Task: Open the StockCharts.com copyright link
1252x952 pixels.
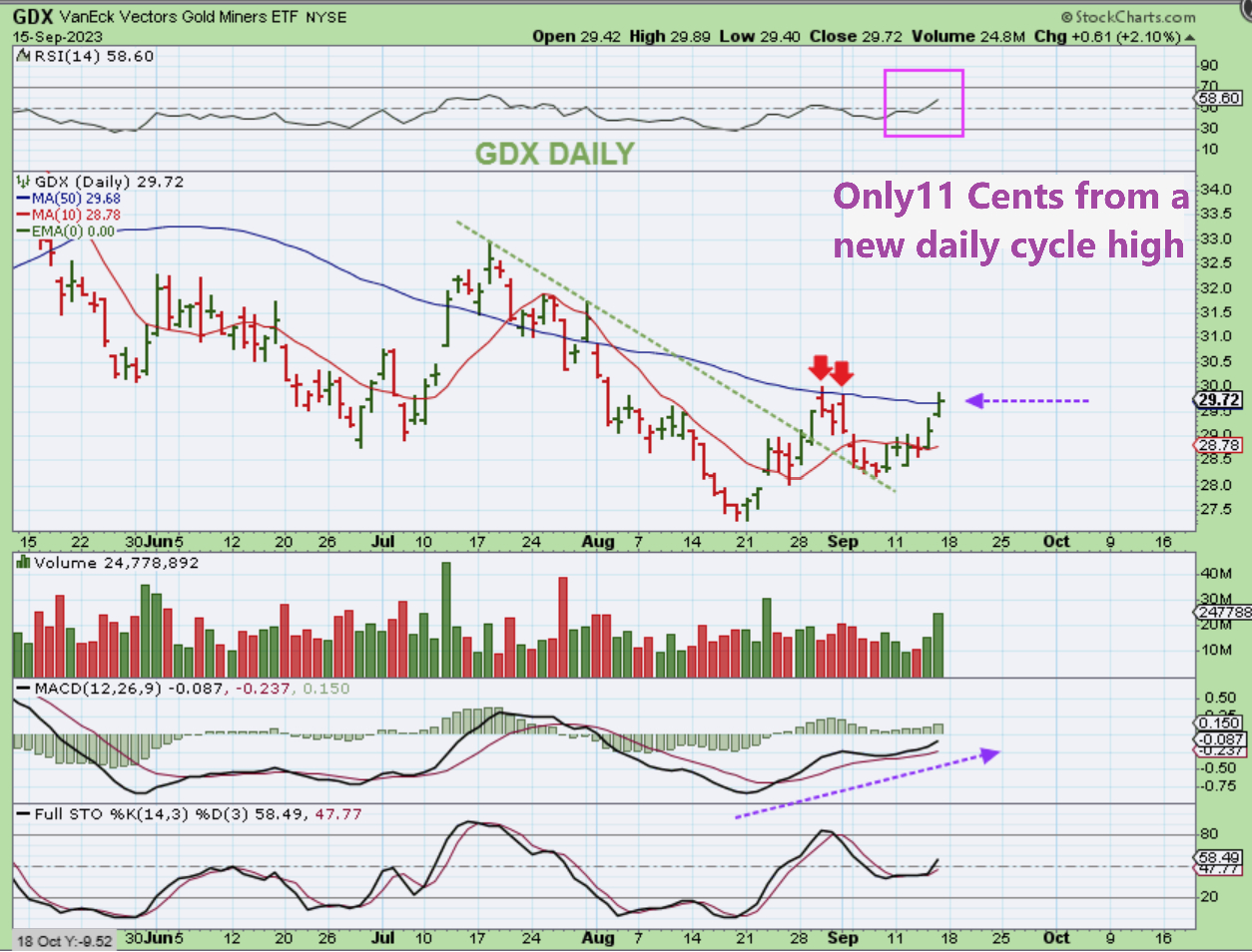Action: [1128, 17]
